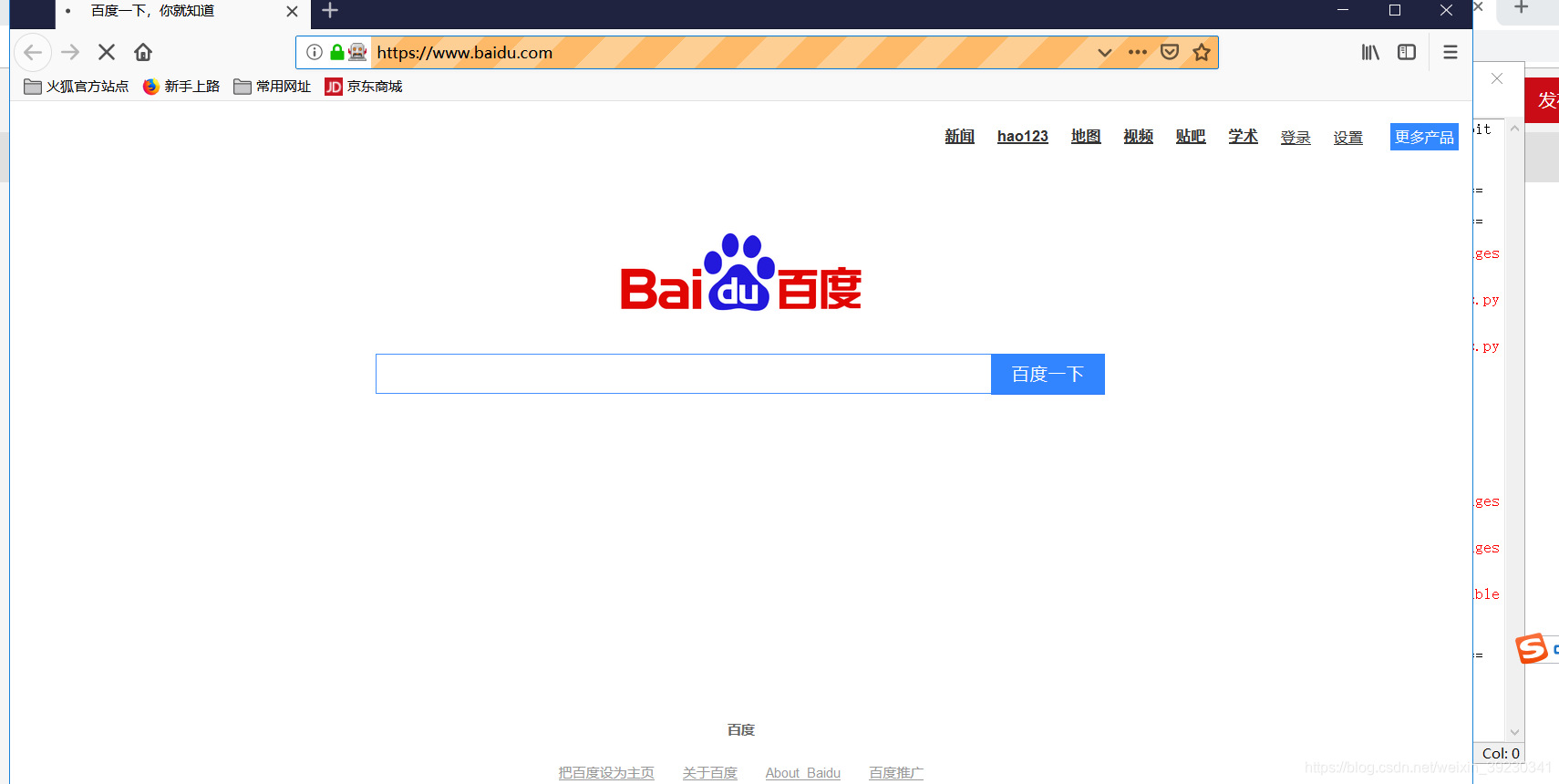Open the 关于百度 footer link
This screenshot has width=1559, height=784.
tap(709, 773)
